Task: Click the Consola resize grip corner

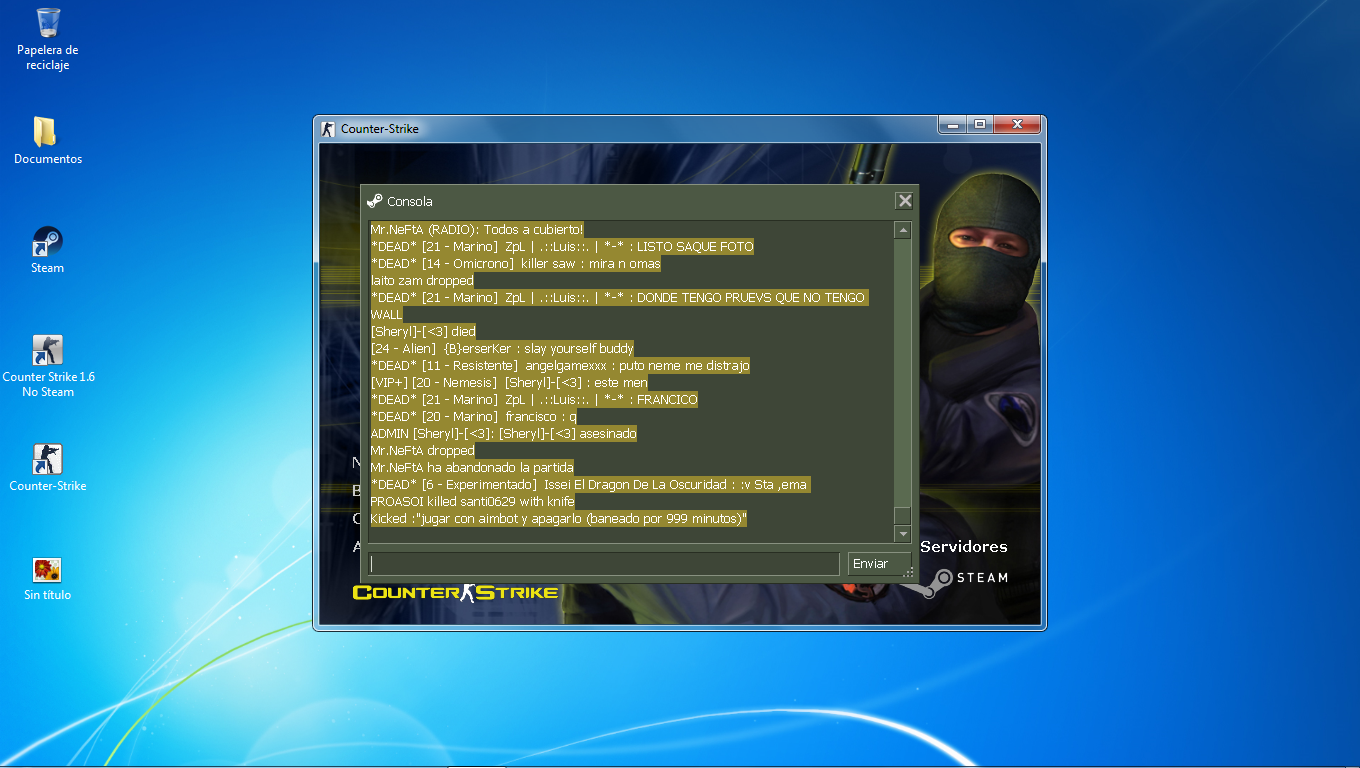Action: pyautogui.click(x=909, y=573)
